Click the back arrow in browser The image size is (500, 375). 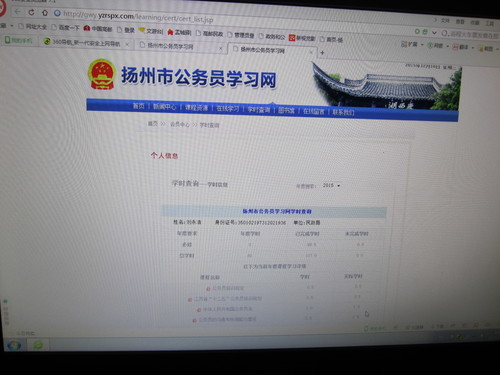[18, 12]
